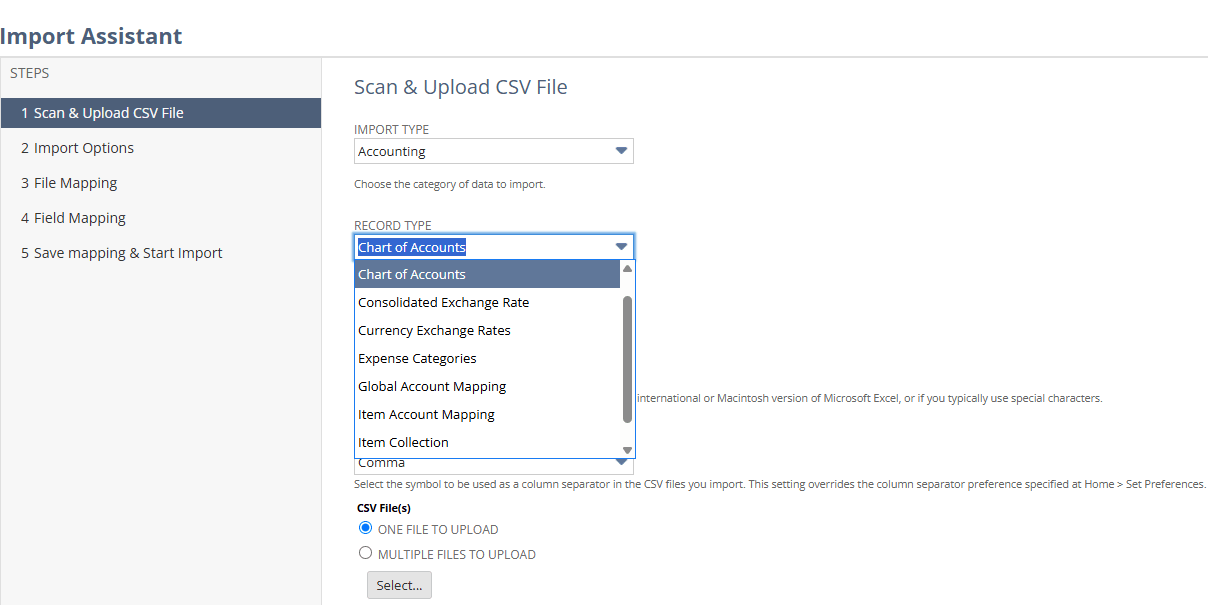Collapse the Record Type list with its arrow
The width and height of the screenshot is (1208, 605).
(x=621, y=247)
